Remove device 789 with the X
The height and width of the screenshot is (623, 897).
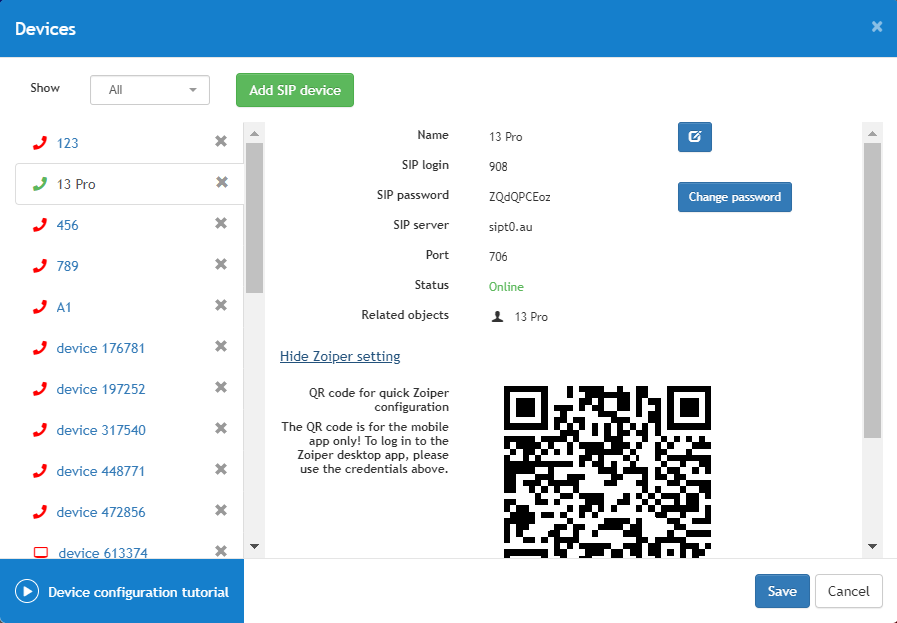pyautogui.click(x=221, y=264)
